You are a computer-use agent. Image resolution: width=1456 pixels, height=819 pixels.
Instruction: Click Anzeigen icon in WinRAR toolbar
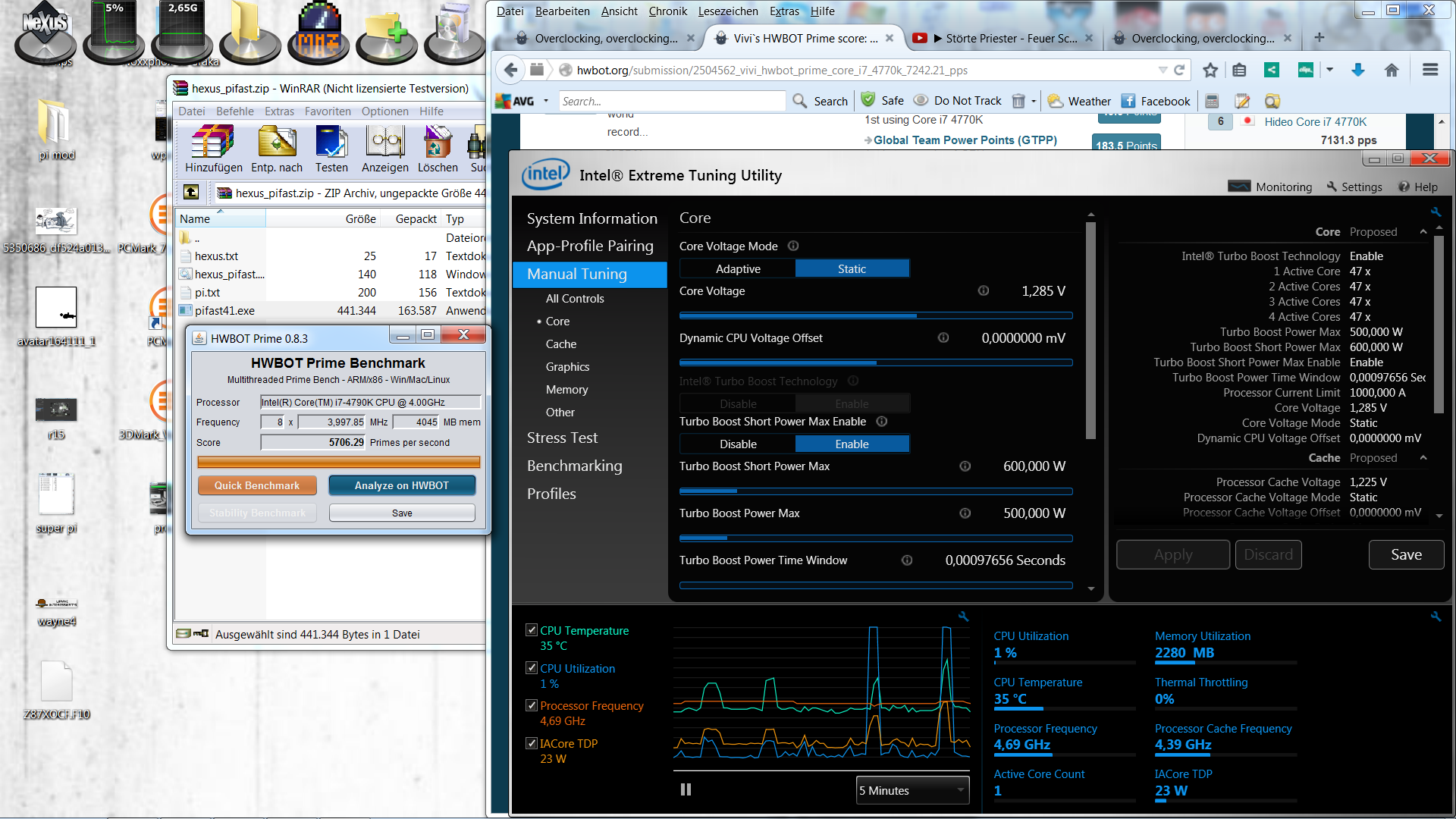[x=385, y=149]
